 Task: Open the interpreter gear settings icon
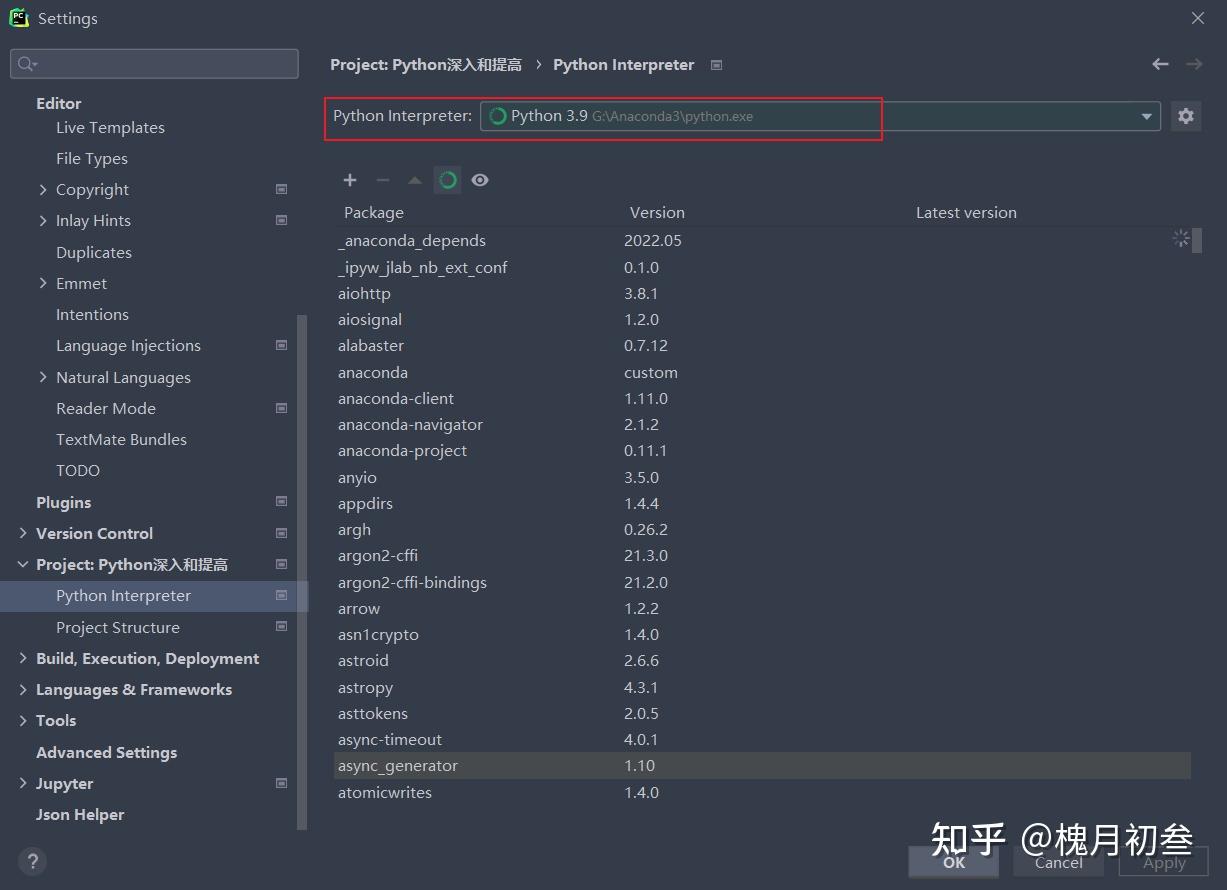(x=1186, y=116)
